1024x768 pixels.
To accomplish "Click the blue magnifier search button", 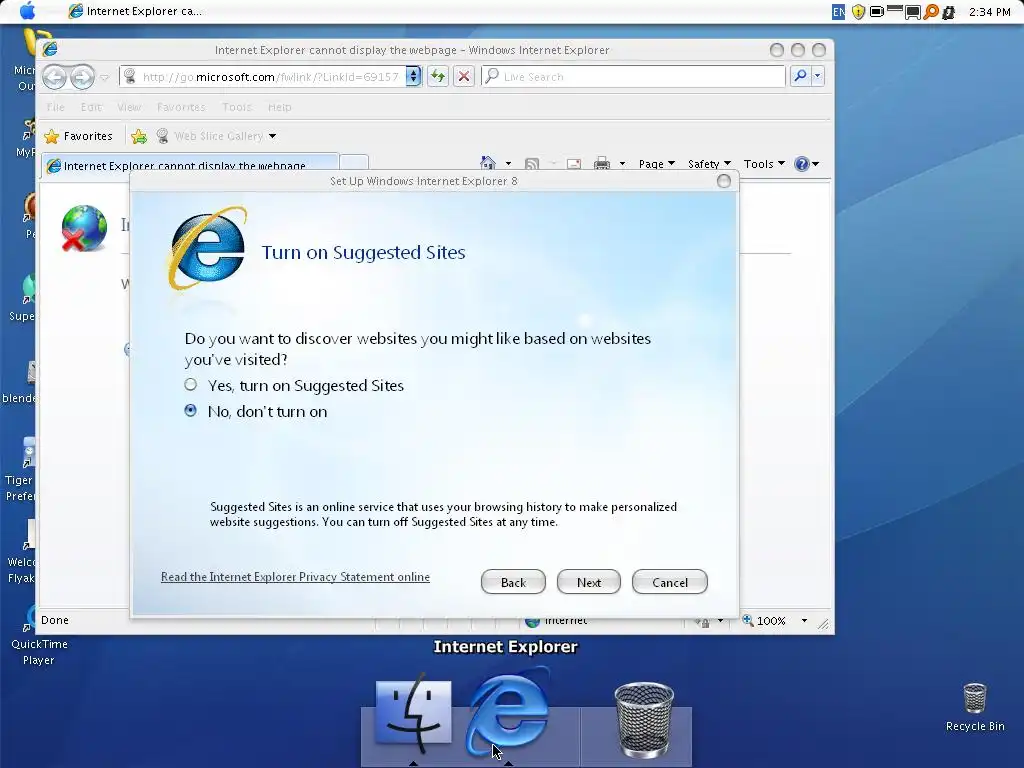I will [x=800, y=76].
